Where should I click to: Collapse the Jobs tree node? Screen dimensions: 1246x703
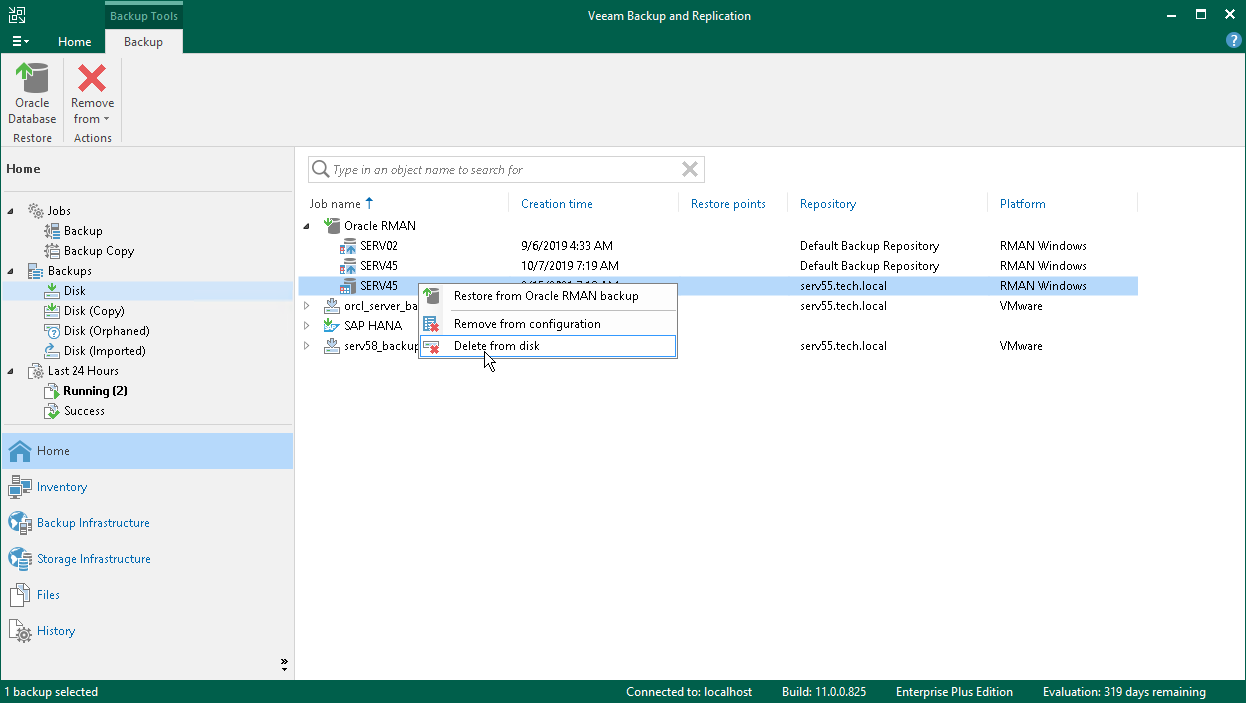coord(12,211)
